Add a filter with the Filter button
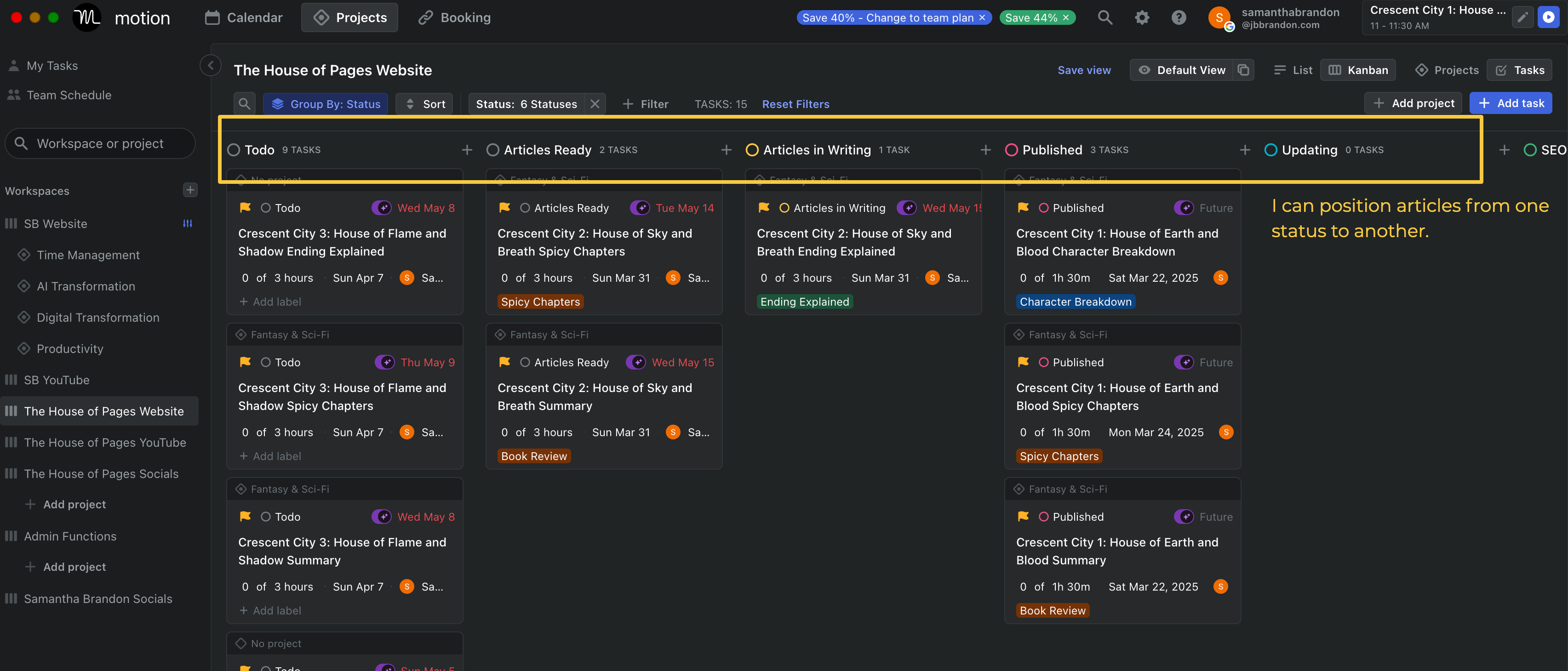The height and width of the screenshot is (671, 1568). 645,104
